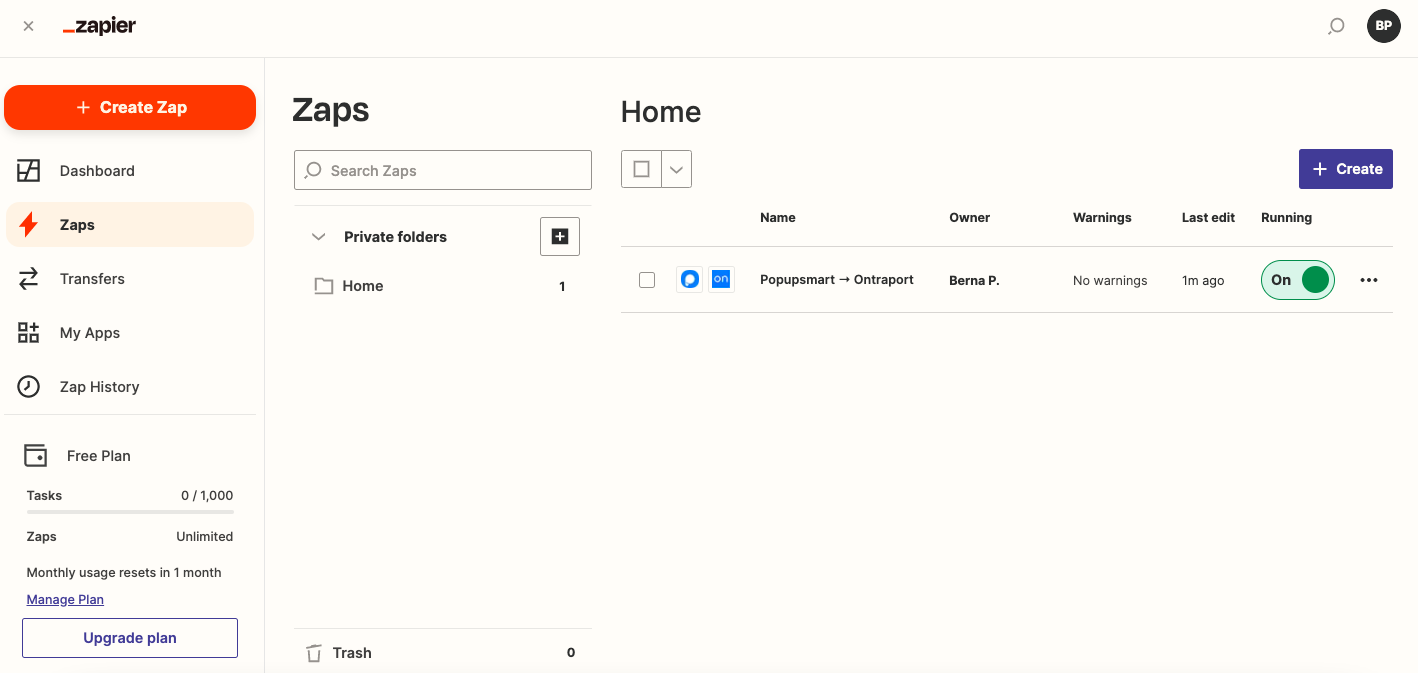This screenshot has height=673, width=1418.
Task: Click the Warnings column header
Action: [x=1102, y=217]
